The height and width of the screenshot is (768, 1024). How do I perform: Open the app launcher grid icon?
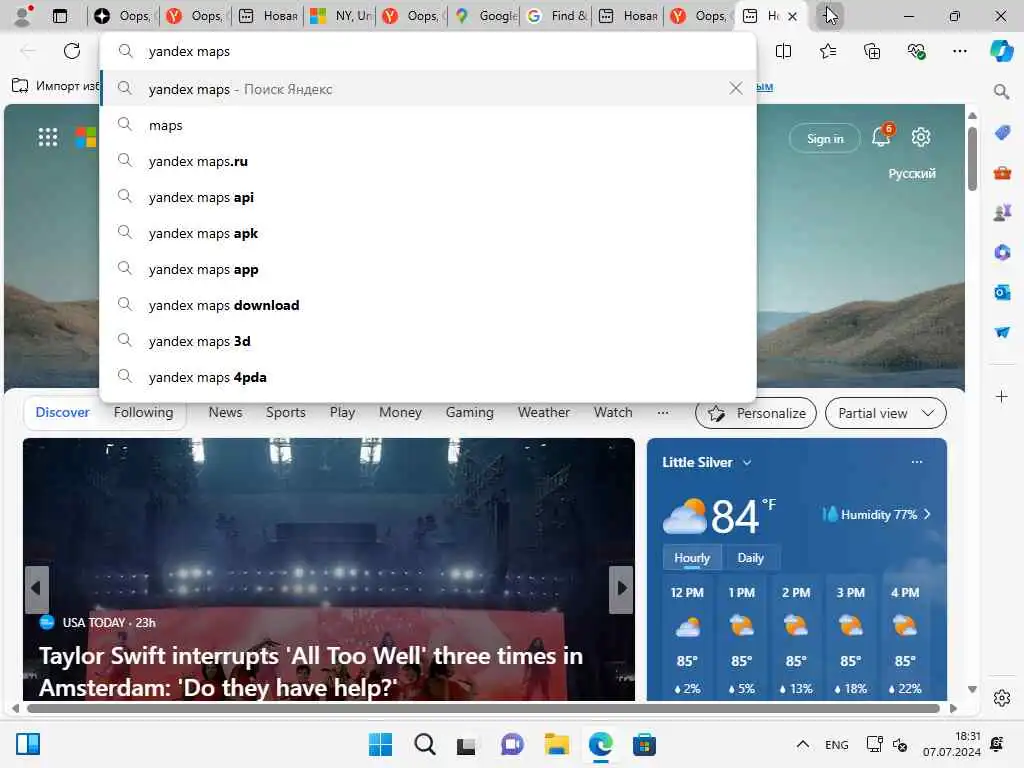48,137
